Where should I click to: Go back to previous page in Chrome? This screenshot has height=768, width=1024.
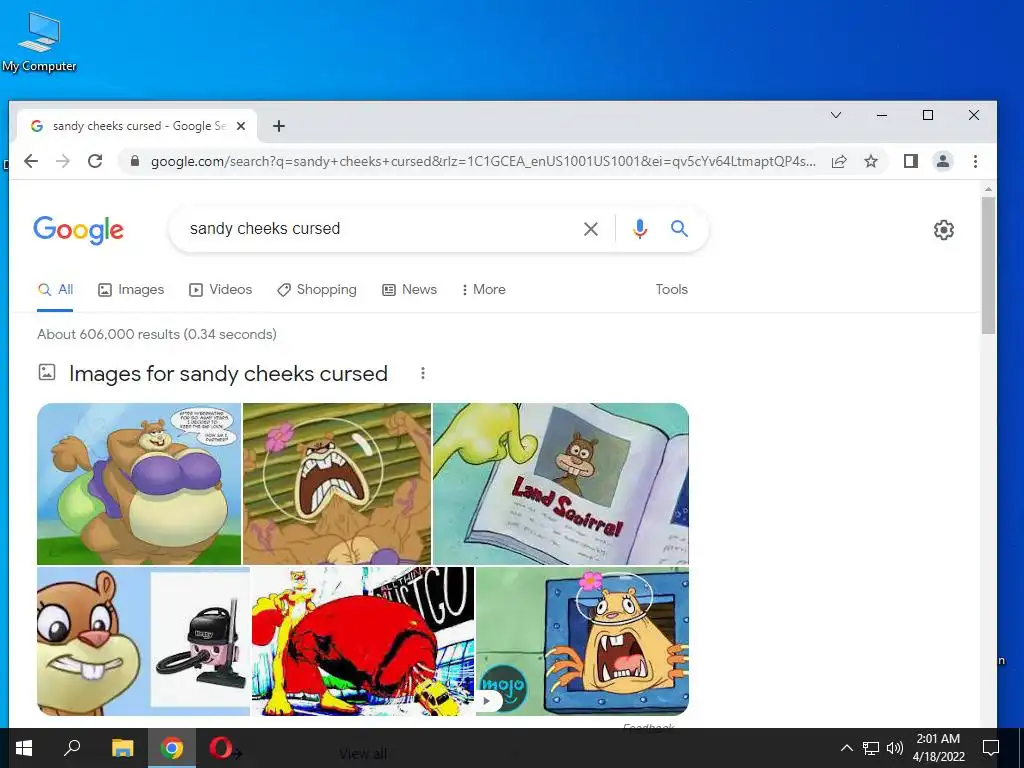click(31, 161)
